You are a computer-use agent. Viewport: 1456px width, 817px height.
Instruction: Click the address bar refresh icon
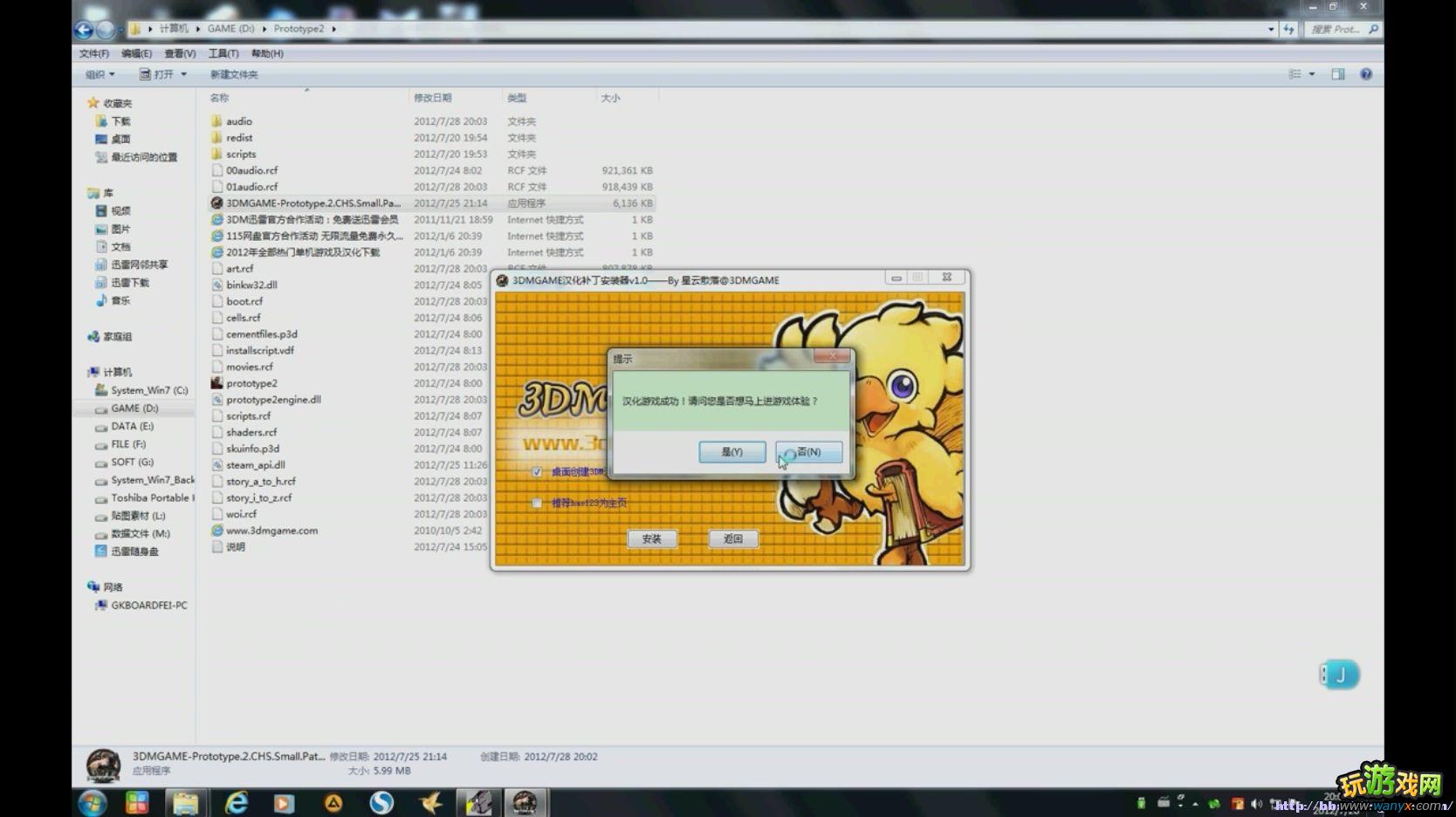[x=1289, y=29]
